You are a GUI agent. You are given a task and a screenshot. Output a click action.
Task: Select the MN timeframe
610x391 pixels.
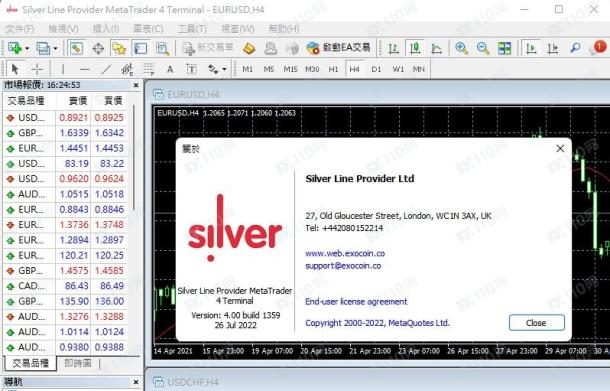[x=419, y=69]
